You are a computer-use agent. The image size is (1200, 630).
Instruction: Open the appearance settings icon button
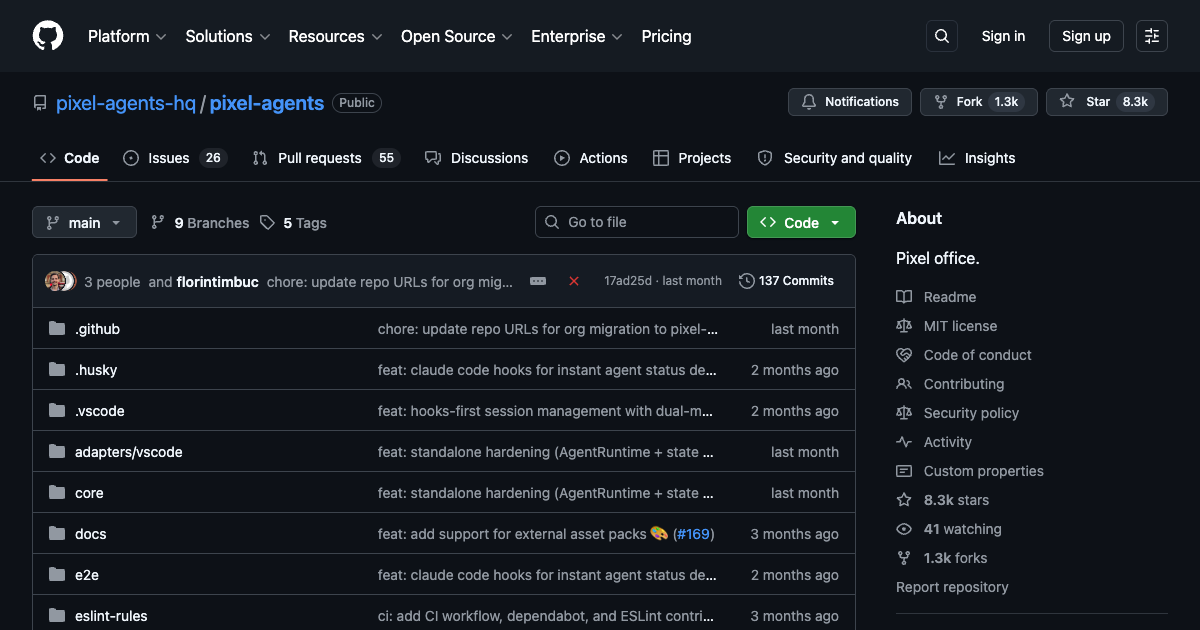click(x=1152, y=36)
